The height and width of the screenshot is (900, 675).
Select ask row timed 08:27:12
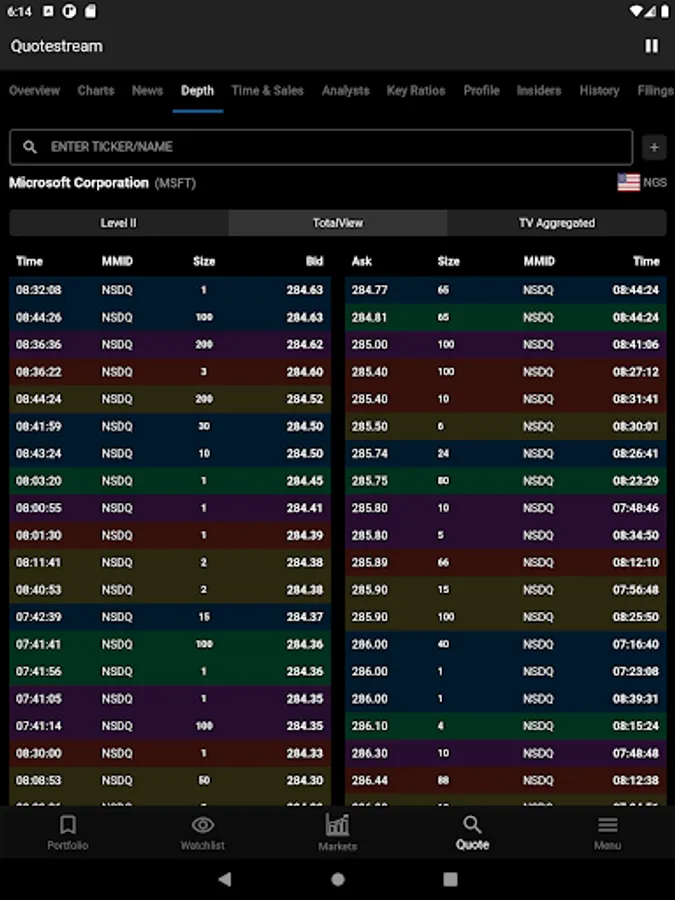506,372
